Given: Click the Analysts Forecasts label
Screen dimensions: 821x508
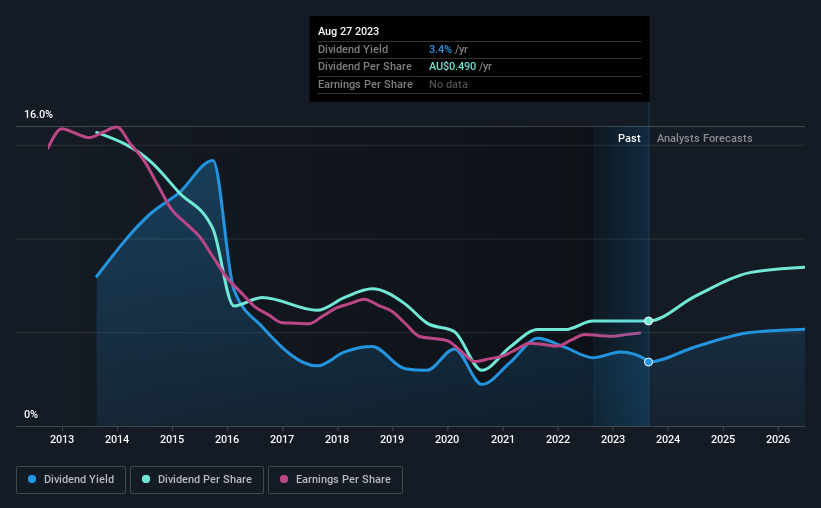Looking at the screenshot, I should pos(704,138).
